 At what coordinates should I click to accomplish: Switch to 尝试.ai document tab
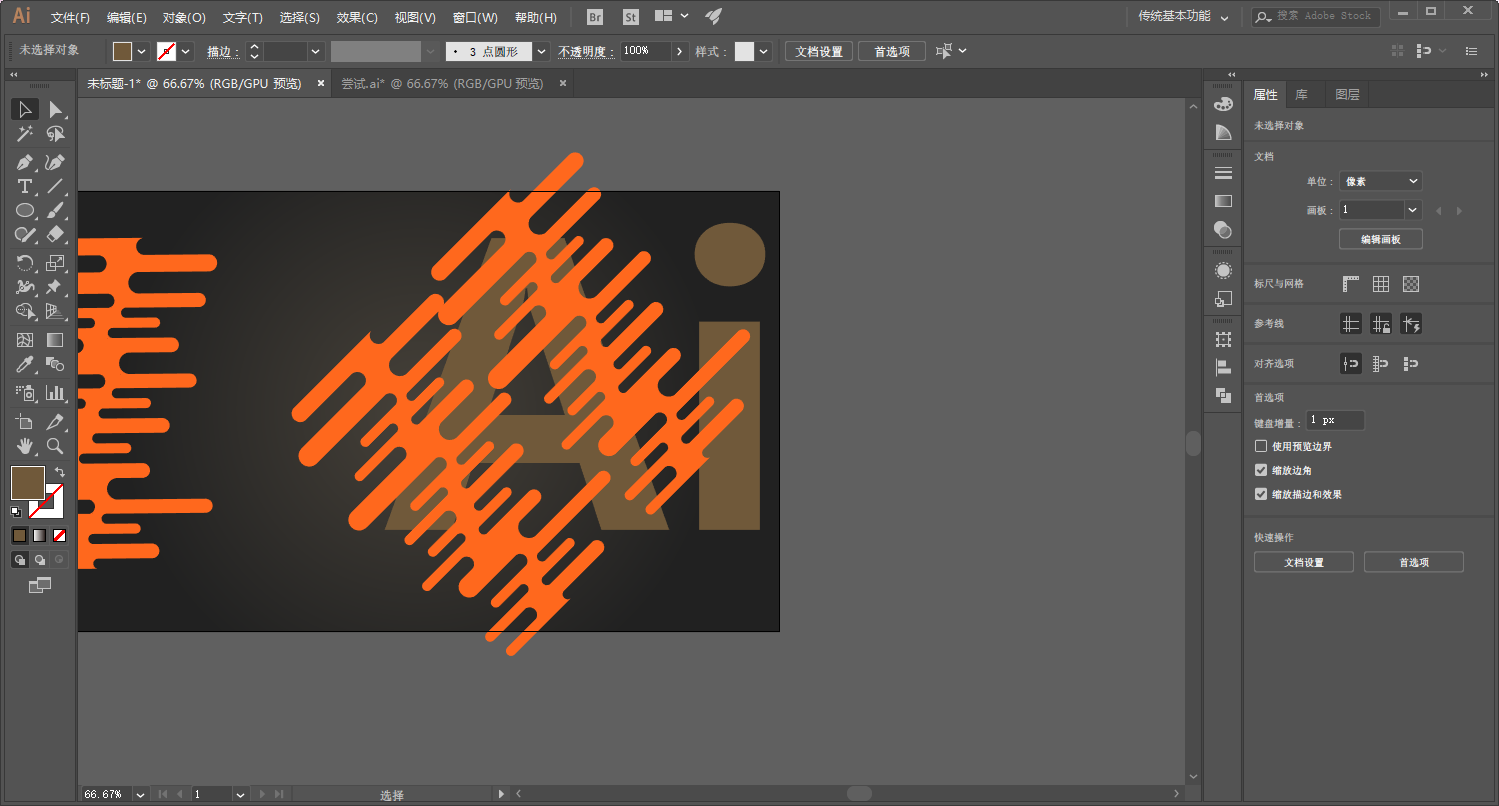443,84
